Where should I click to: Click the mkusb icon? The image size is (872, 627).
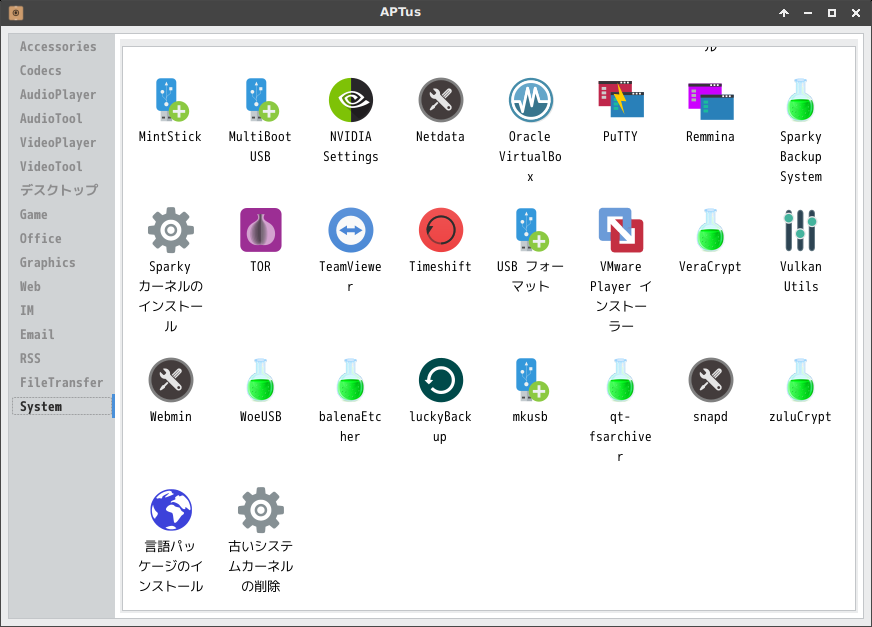click(532, 380)
